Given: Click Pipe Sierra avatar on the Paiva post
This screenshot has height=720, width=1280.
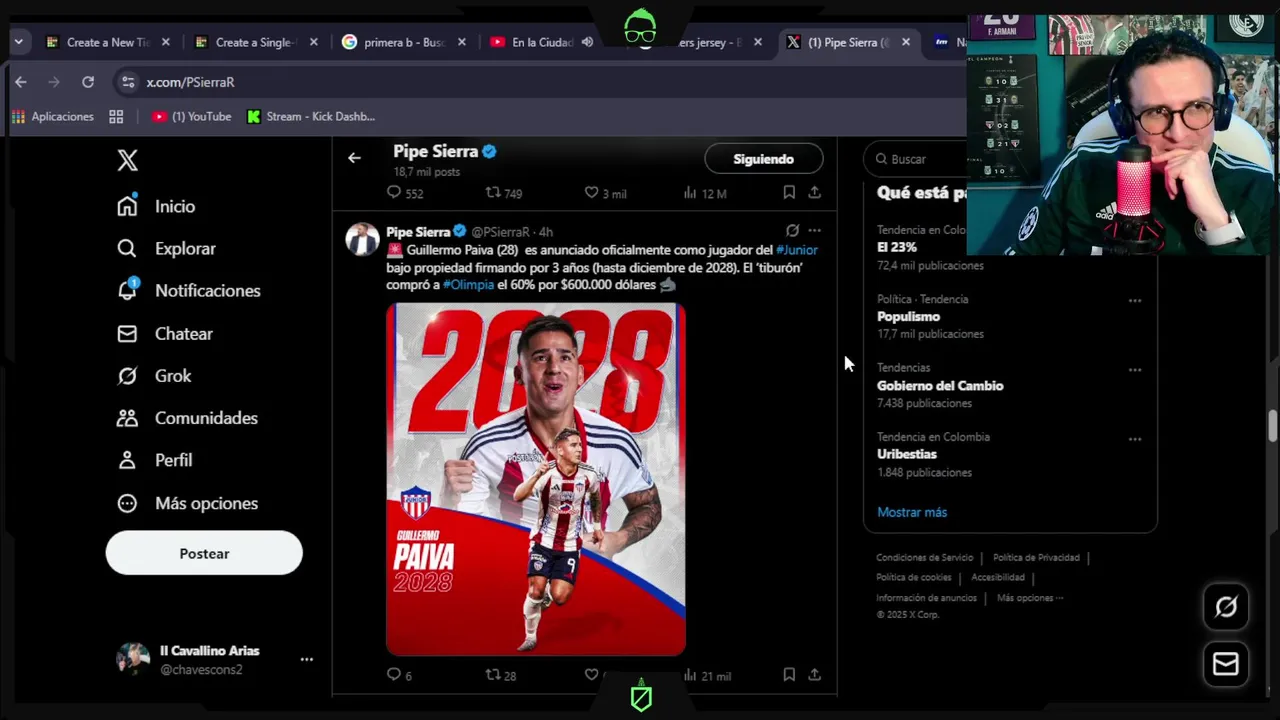Looking at the screenshot, I should tap(362, 239).
